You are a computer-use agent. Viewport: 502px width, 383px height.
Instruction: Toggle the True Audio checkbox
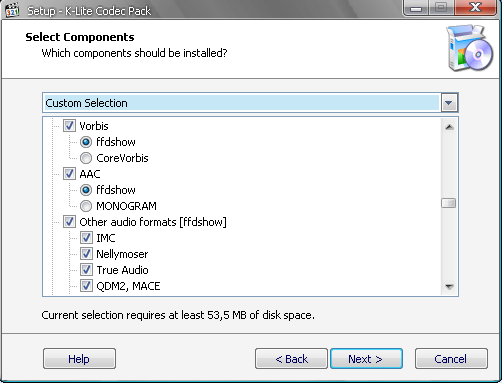tap(86, 270)
